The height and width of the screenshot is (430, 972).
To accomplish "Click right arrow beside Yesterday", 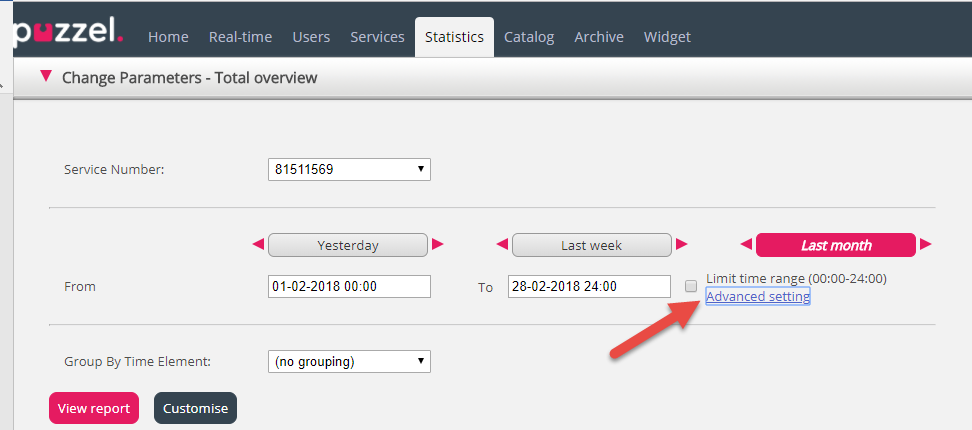I will click(437, 245).
